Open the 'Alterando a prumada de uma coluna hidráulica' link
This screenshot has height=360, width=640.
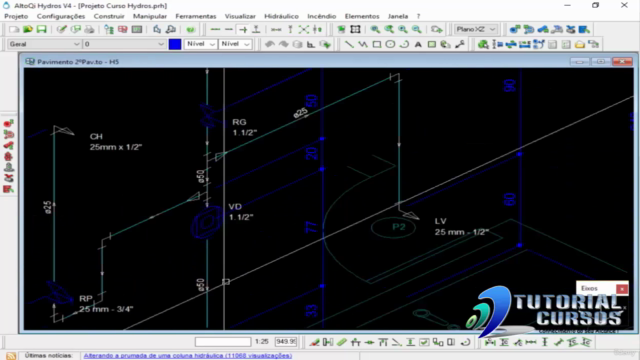point(188,356)
